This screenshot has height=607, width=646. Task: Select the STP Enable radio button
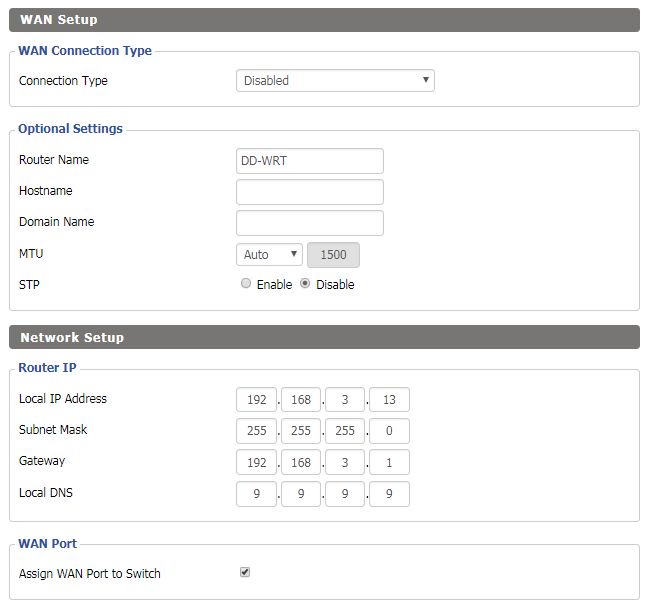point(246,284)
